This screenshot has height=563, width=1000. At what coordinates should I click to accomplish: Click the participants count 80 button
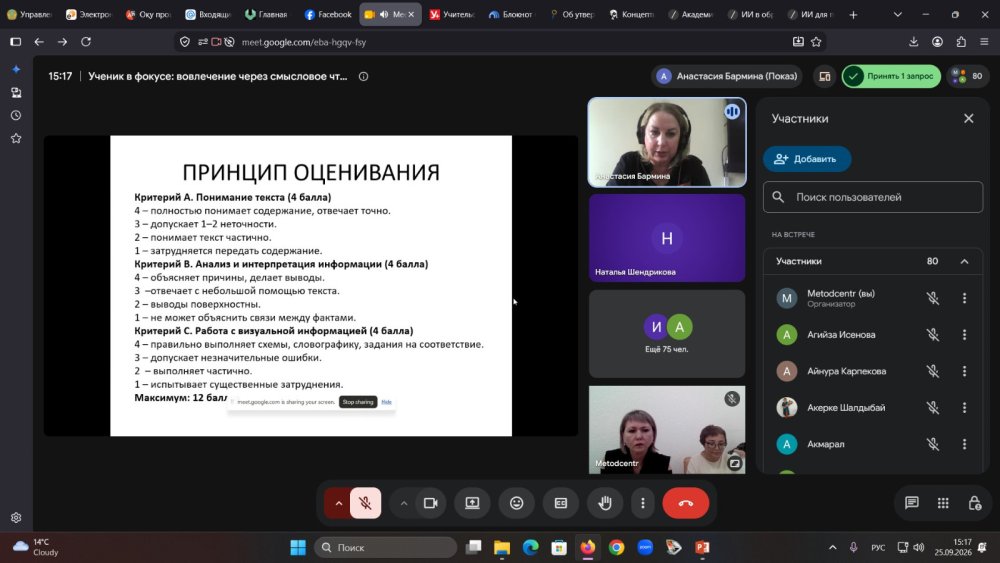[x=967, y=76]
